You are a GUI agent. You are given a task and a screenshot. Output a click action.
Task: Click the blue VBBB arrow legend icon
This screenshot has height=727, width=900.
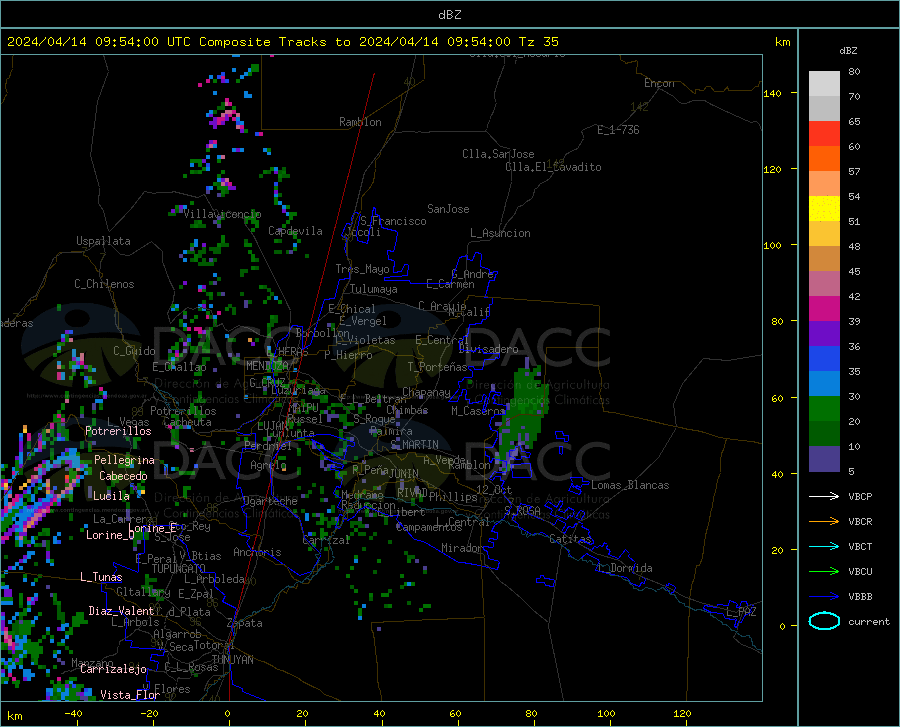(824, 597)
